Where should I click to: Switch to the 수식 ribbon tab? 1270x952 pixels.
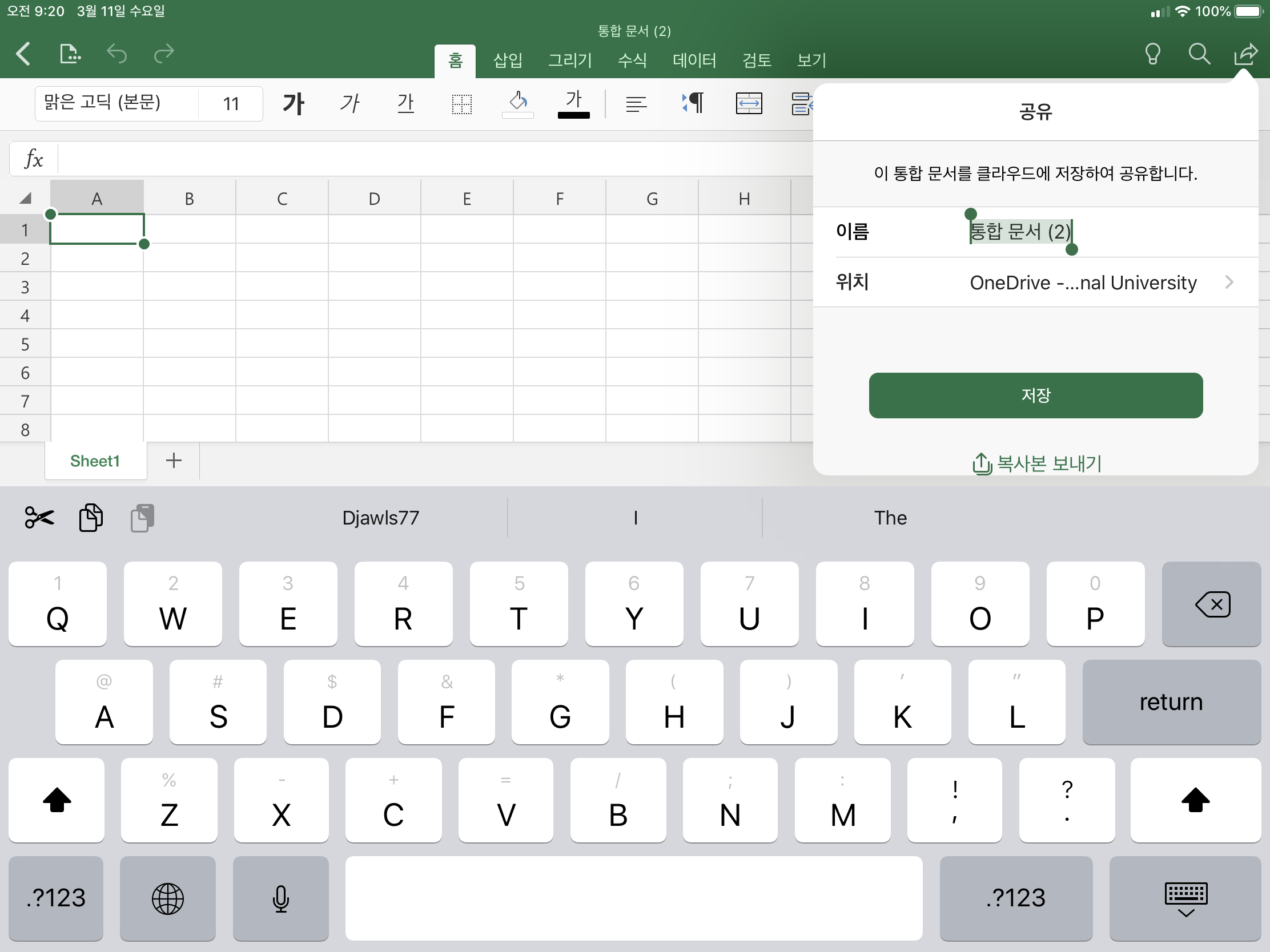(x=632, y=60)
